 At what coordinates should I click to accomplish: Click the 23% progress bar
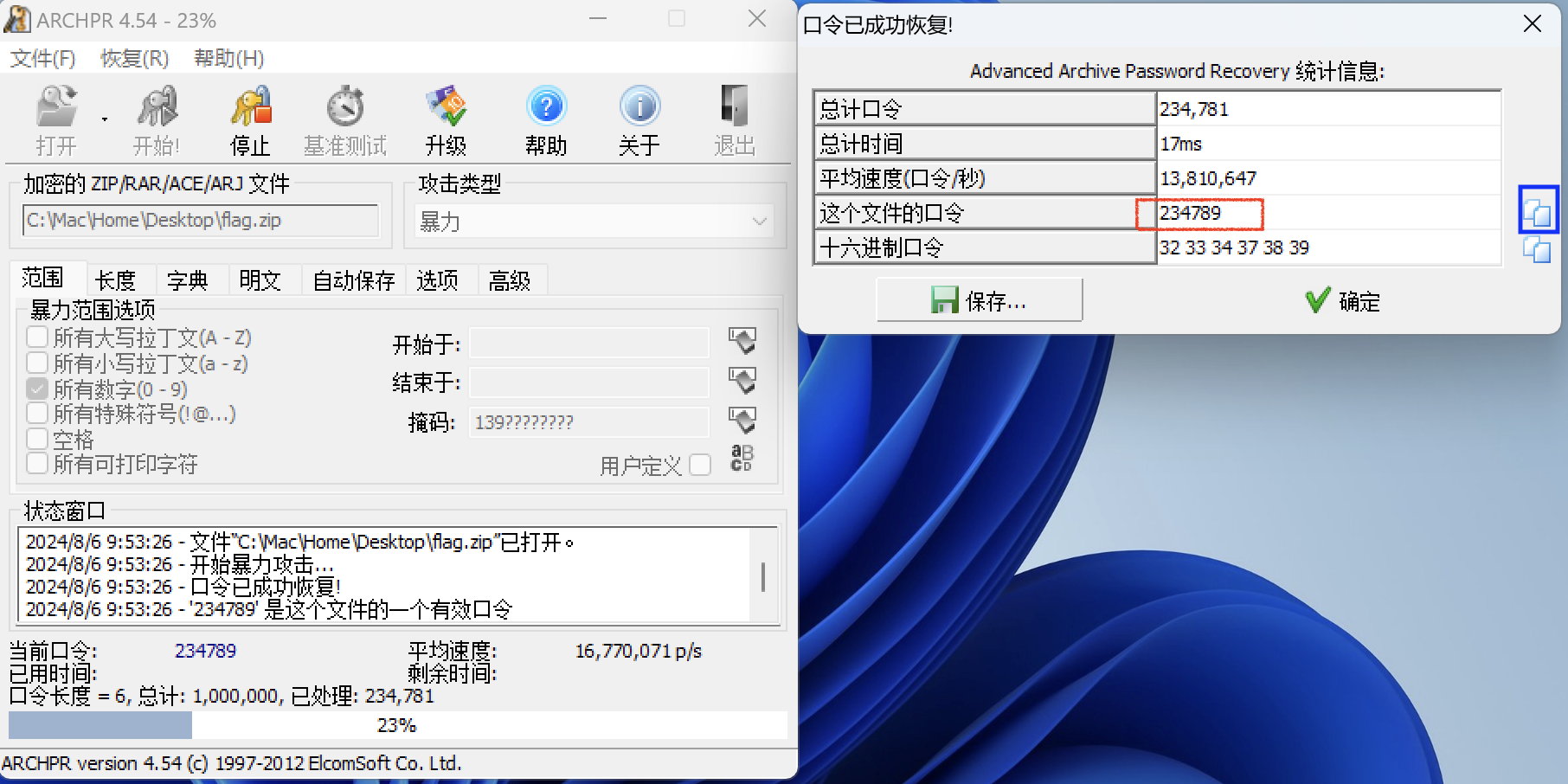point(397,725)
